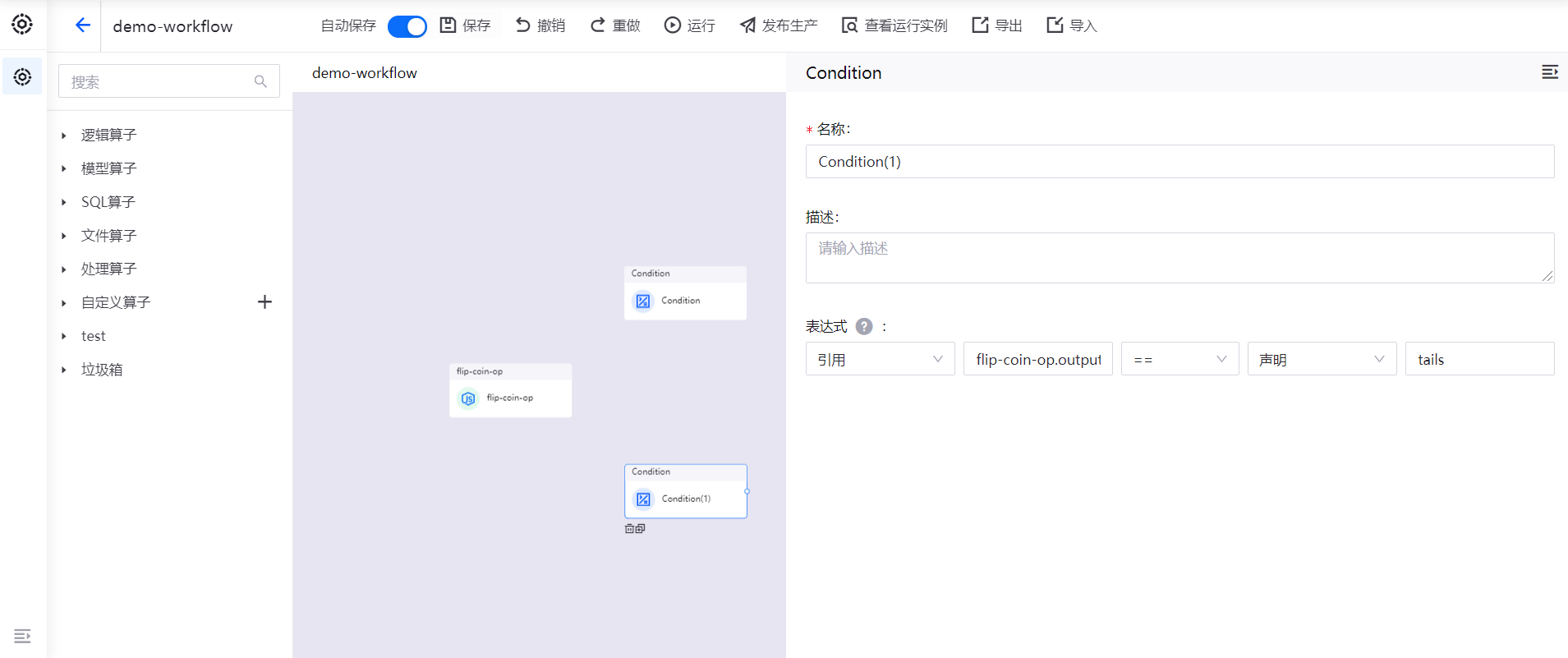
Task: Click the 表达式 help question icon
Action: (x=864, y=326)
